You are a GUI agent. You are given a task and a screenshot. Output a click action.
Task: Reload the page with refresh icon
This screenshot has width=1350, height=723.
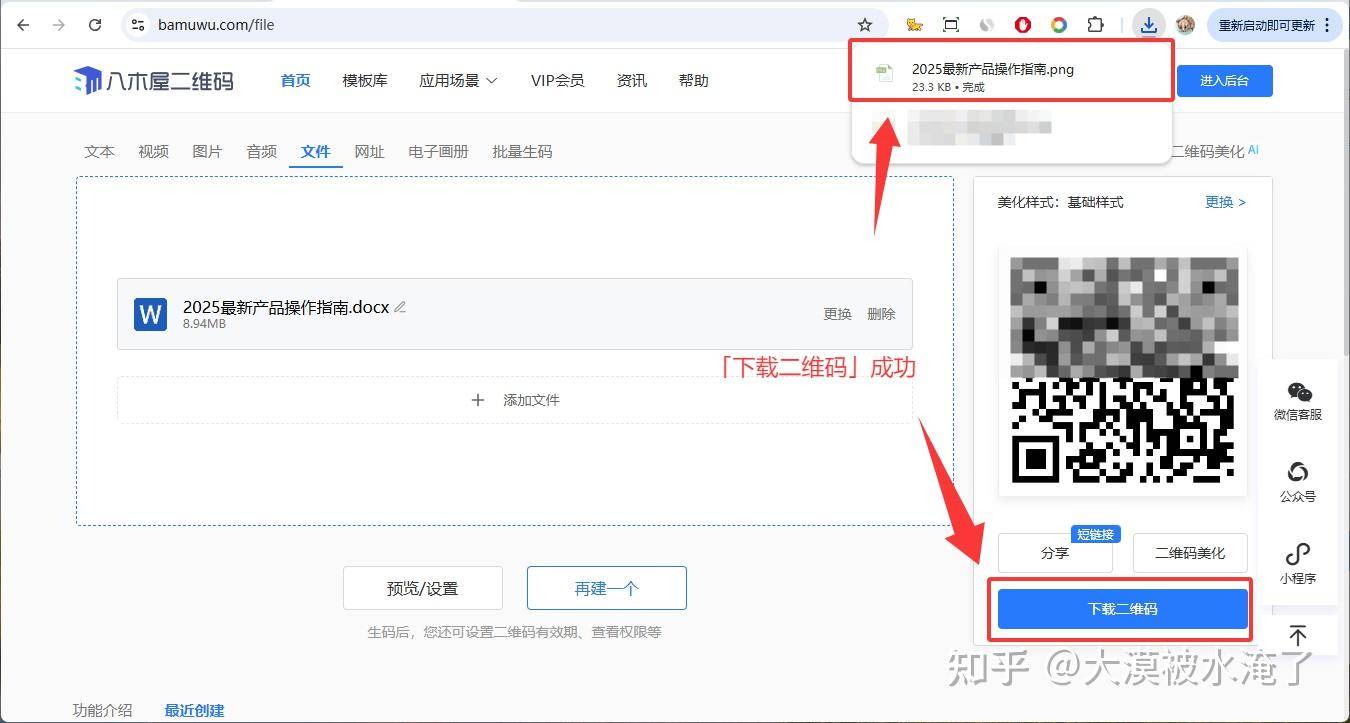[95, 25]
